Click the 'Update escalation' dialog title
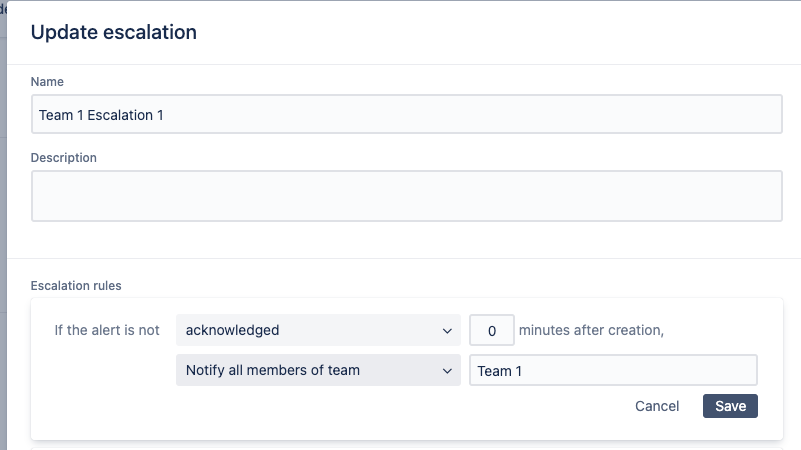 113,32
